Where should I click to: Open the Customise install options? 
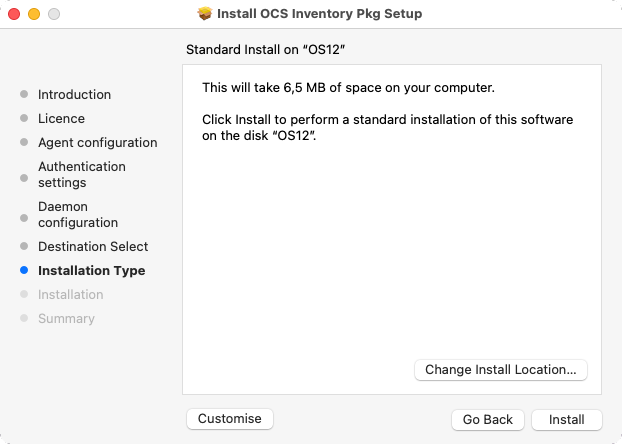pyautogui.click(x=230, y=419)
